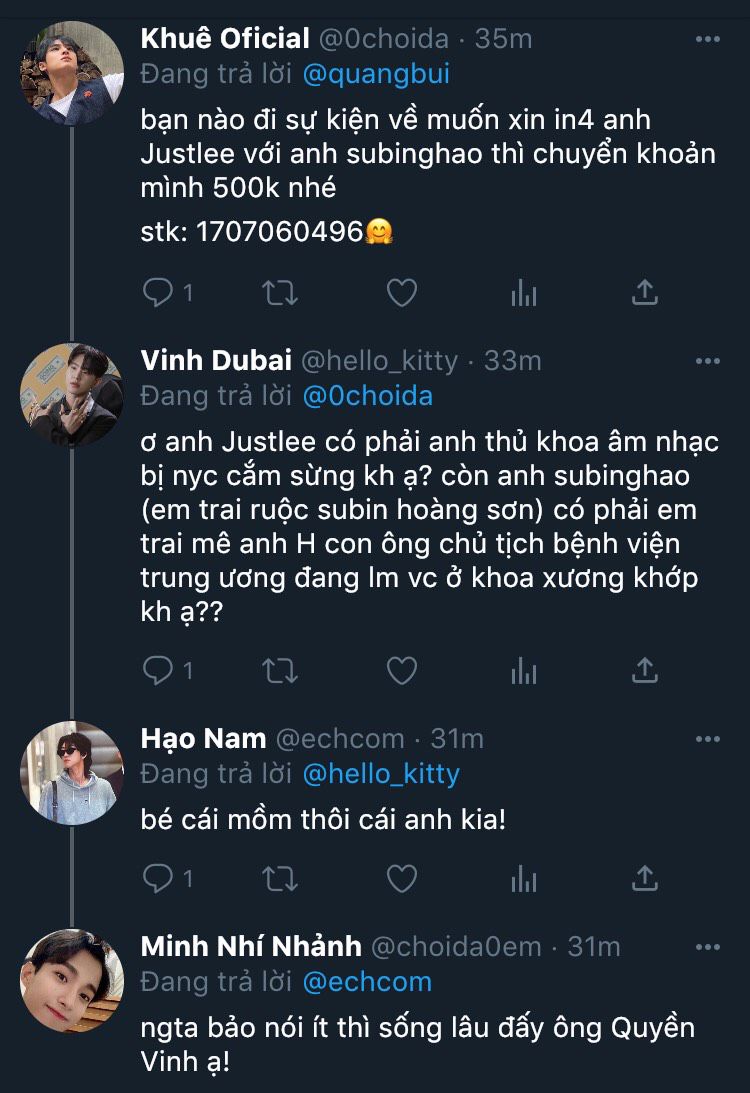This screenshot has height=1093, width=750.
Task: Like Hạo Nam's tweet
Action: coord(401,879)
